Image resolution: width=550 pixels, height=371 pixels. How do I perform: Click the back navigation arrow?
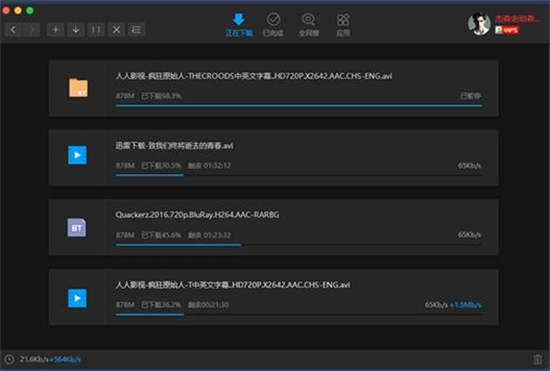click(x=13, y=30)
